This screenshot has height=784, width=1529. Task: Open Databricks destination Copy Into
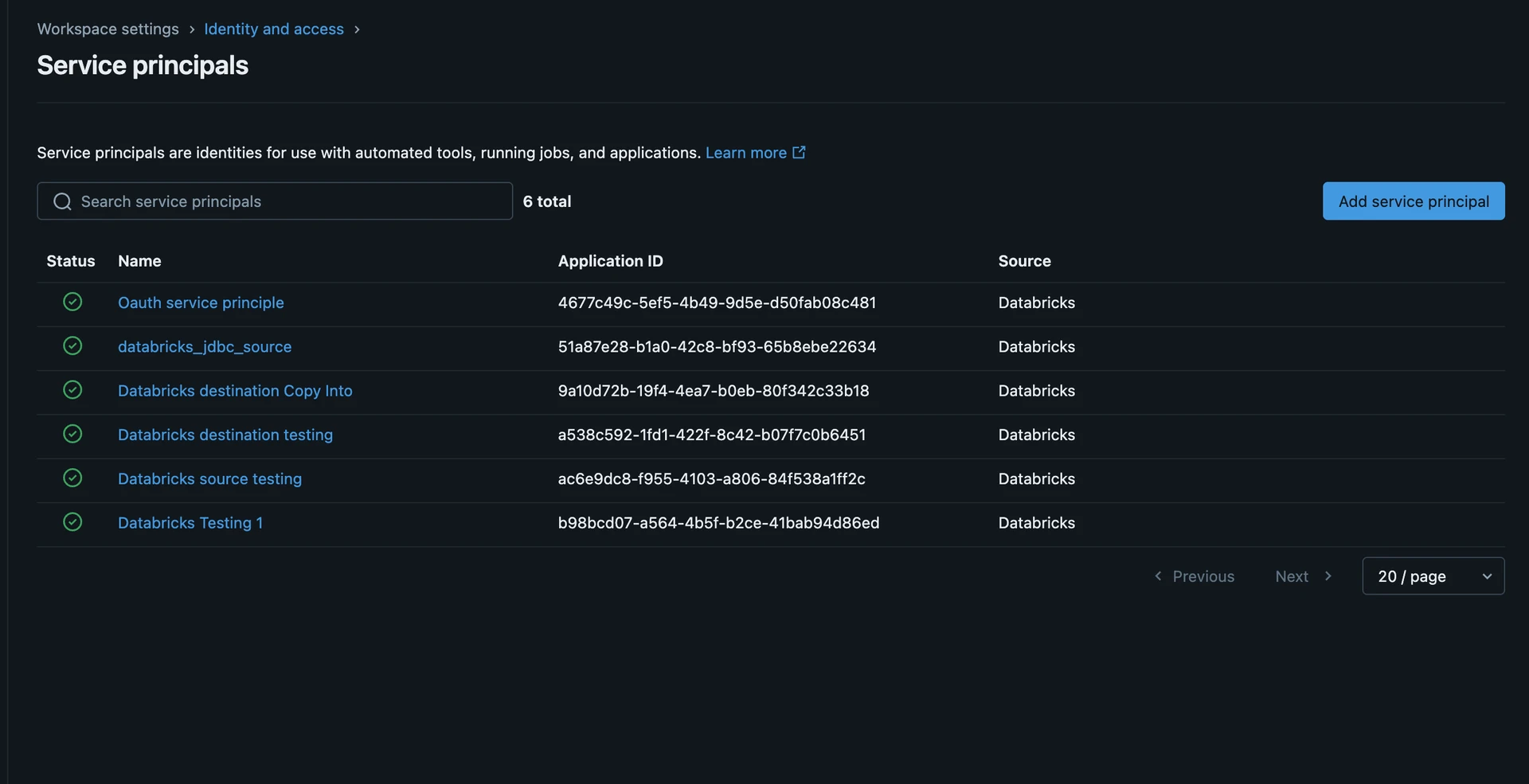click(x=235, y=391)
